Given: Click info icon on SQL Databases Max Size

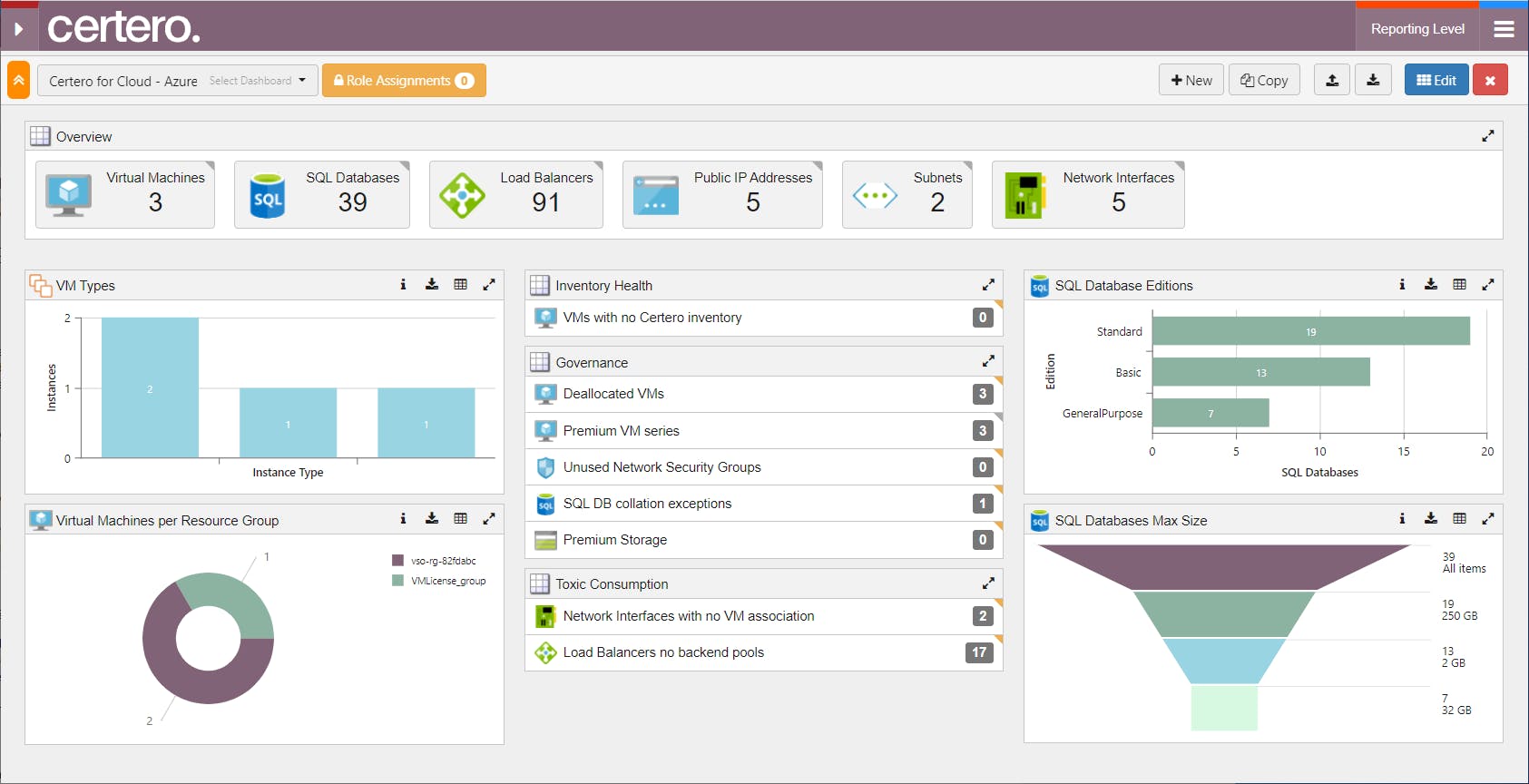Looking at the screenshot, I should pyautogui.click(x=1402, y=519).
